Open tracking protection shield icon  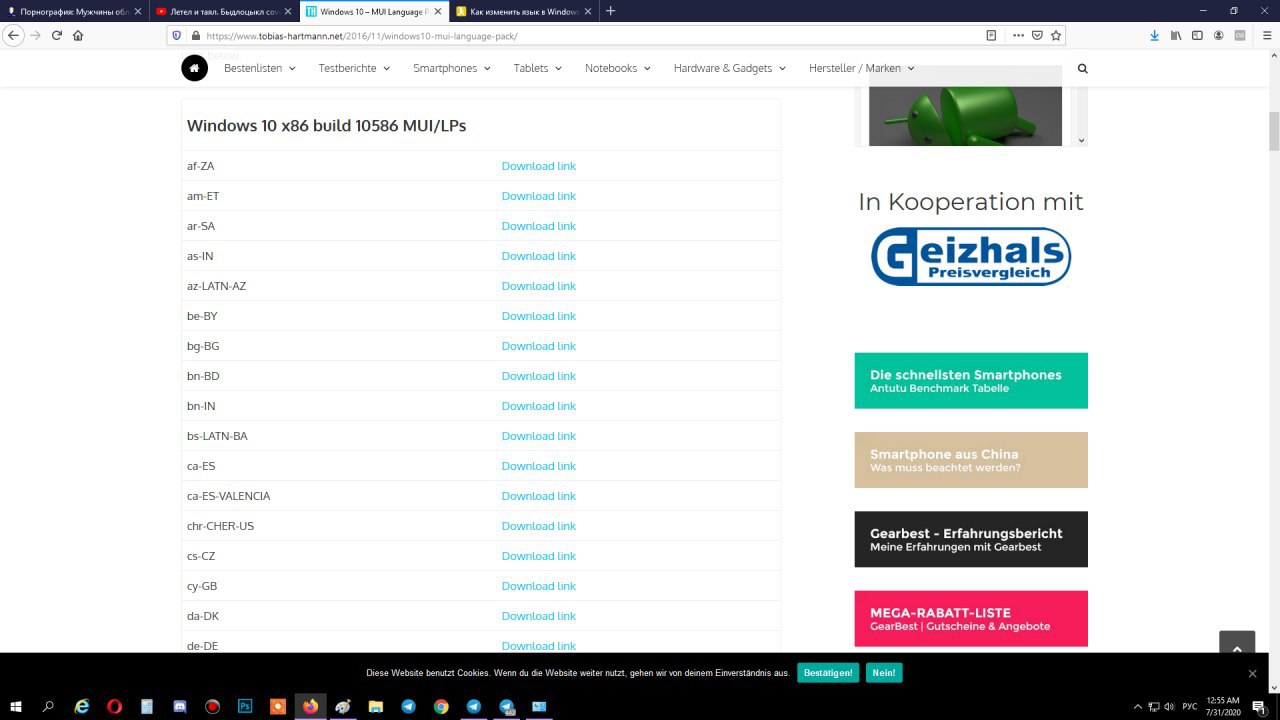point(177,35)
